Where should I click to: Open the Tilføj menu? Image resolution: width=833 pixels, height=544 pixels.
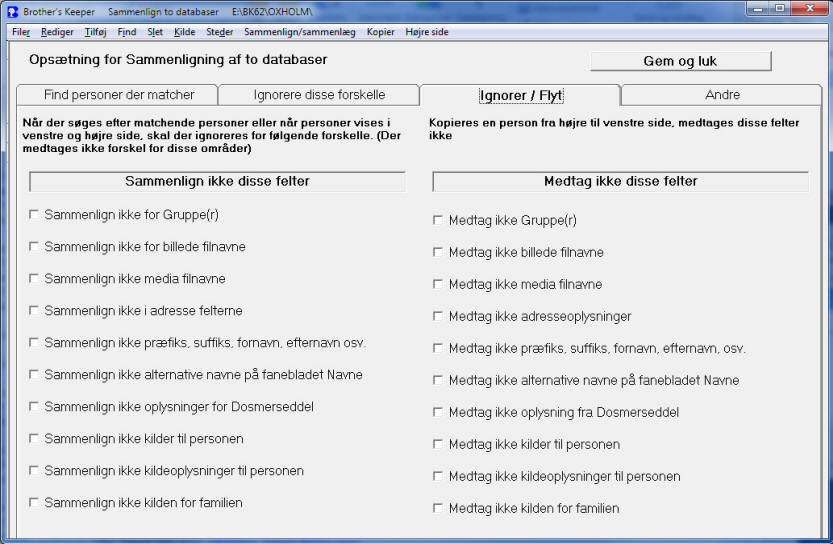(x=96, y=32)
